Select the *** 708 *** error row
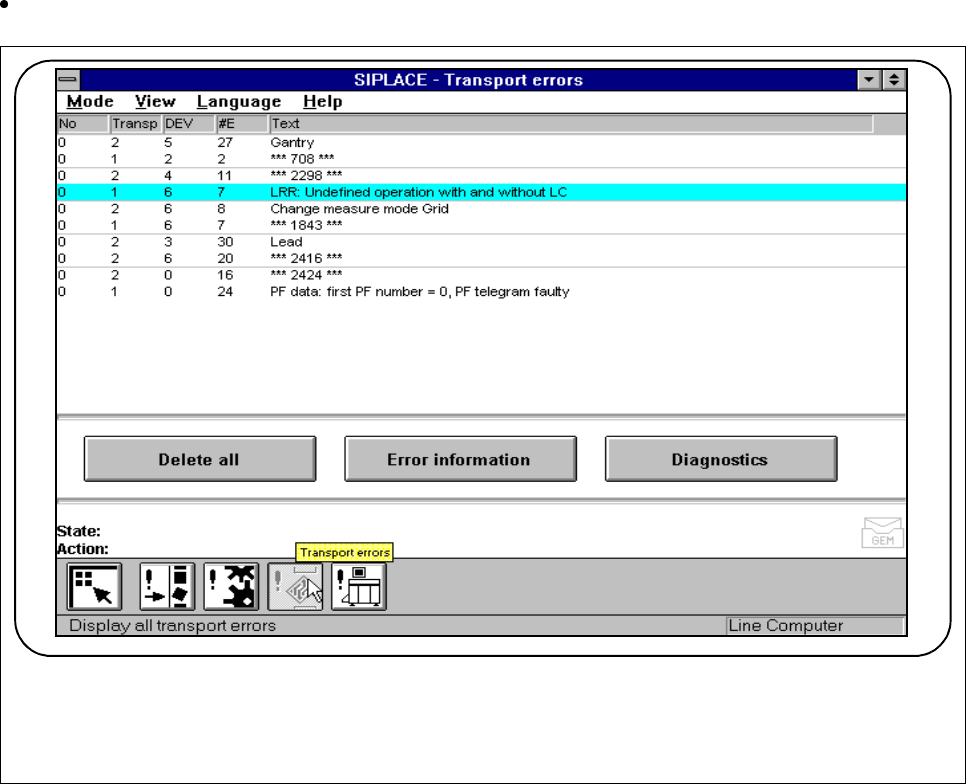Screen dimensions: 966x784 click(x=481, y=159)
